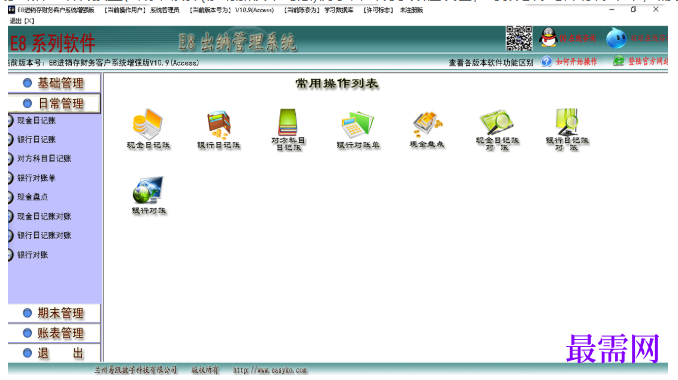Click the blue Wangwang chat icon
Image resolution: width=678 pixels, height=380 pixels.
pyautogui.click(x=616, y=38)
